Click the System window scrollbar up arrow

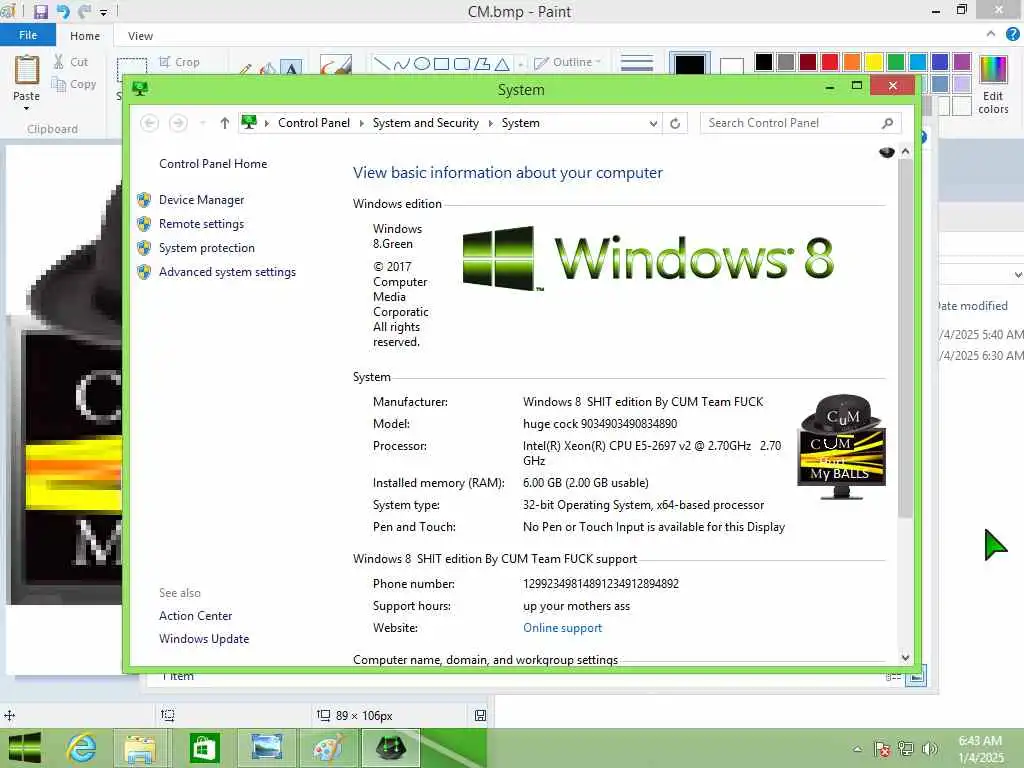(905, 151)
